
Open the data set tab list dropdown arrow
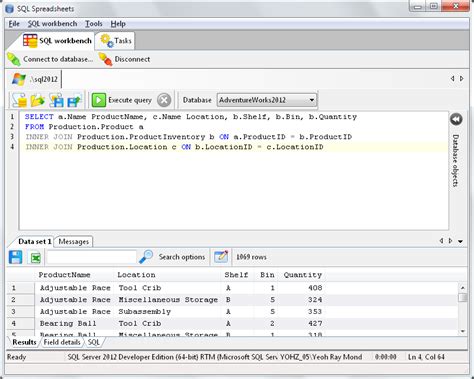[x=460, y=241]
